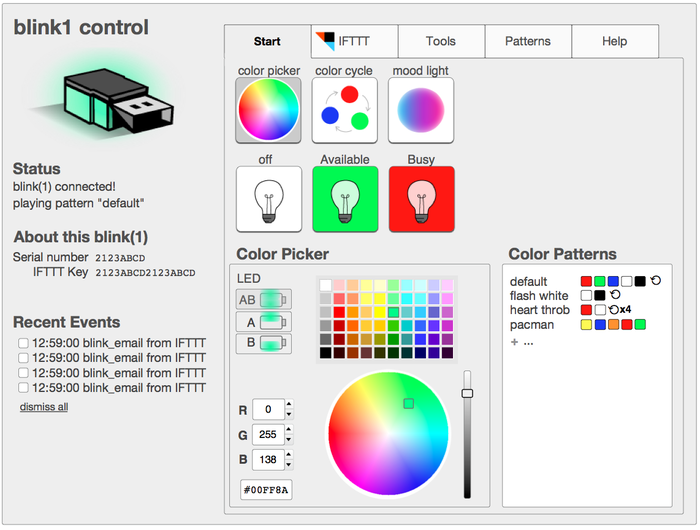Image resolution: width=700 pixels, height=530 pixels.
Task: Select the default color pattern
Action: (x=528, y=282)
